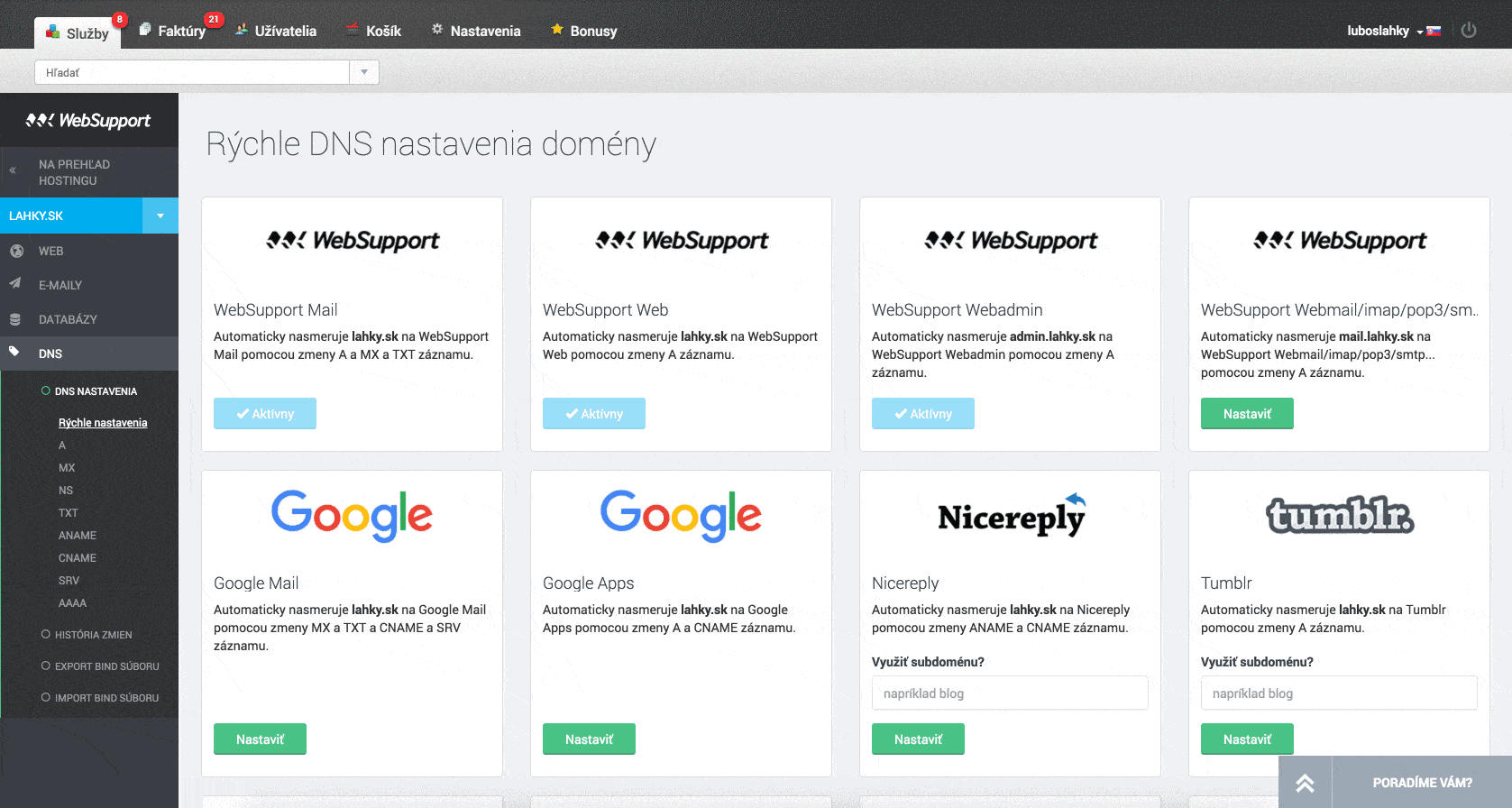The height and width of the screenshot is (808, 1512).
Task: Select LAHKY.SK domain label
Action: tap(36, 216)
